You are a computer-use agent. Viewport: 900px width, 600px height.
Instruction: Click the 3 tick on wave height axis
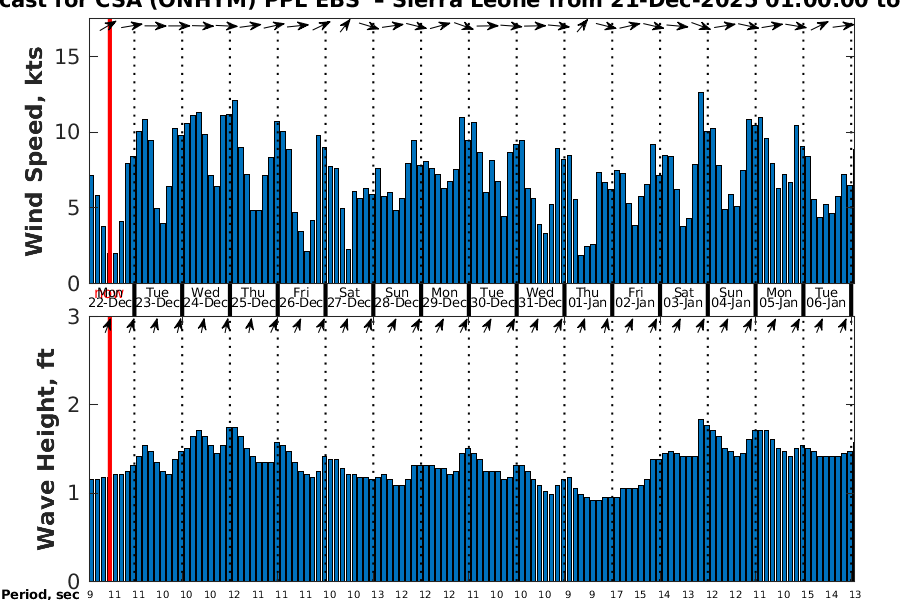73,317
